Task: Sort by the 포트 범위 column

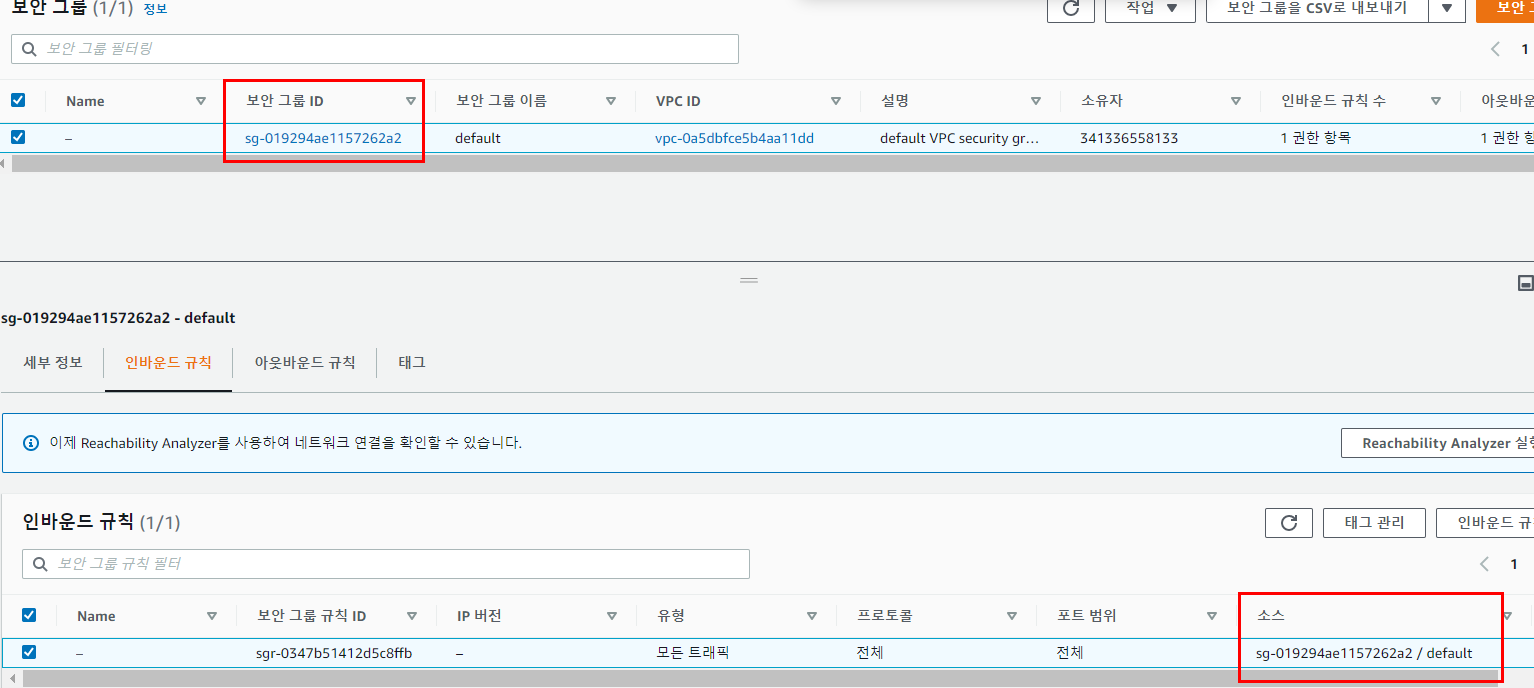Action: 1212,616
